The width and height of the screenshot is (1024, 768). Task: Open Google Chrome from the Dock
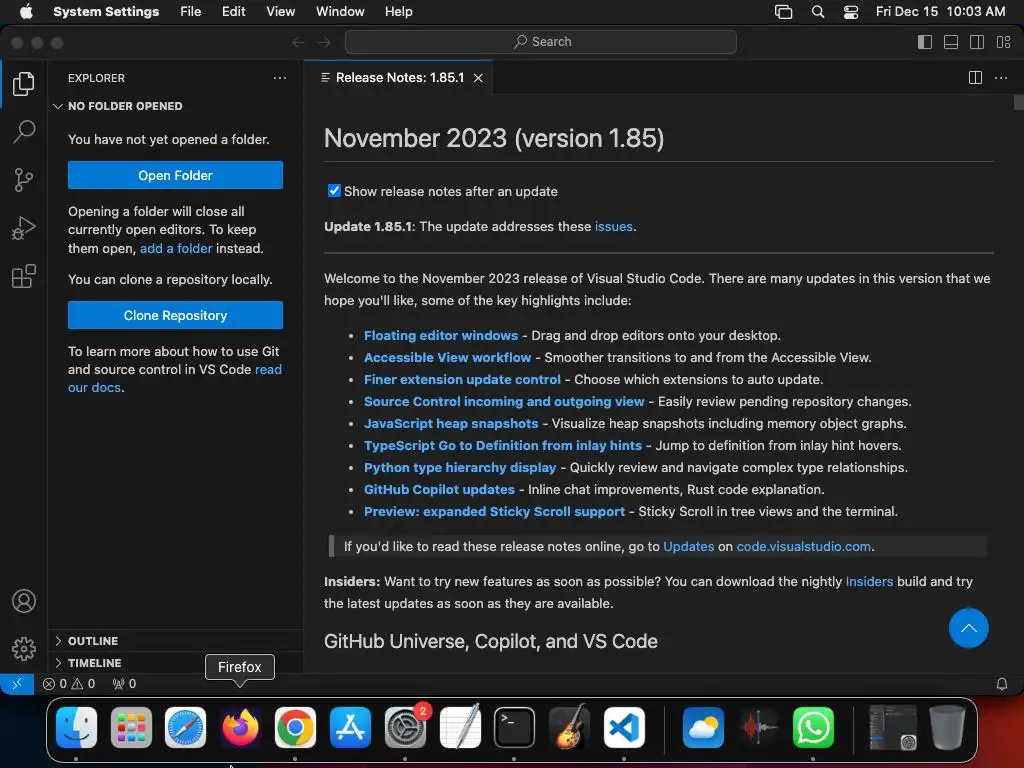[x=295, y=727]
